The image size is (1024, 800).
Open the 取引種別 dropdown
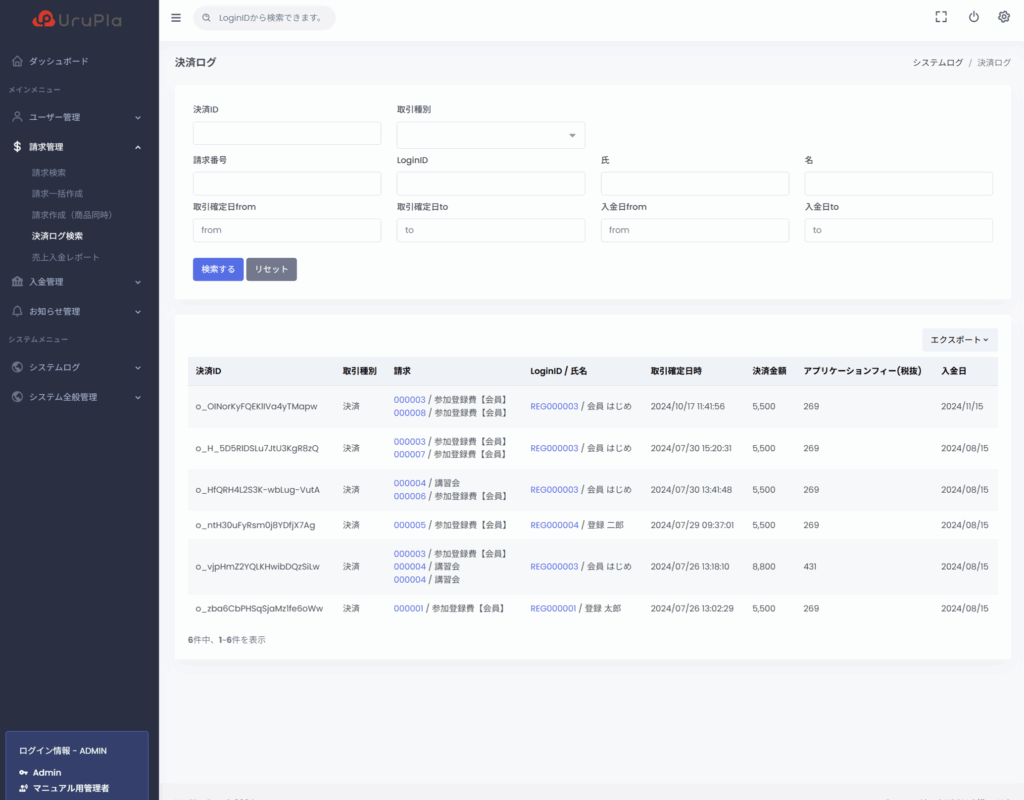pos(490,135)
